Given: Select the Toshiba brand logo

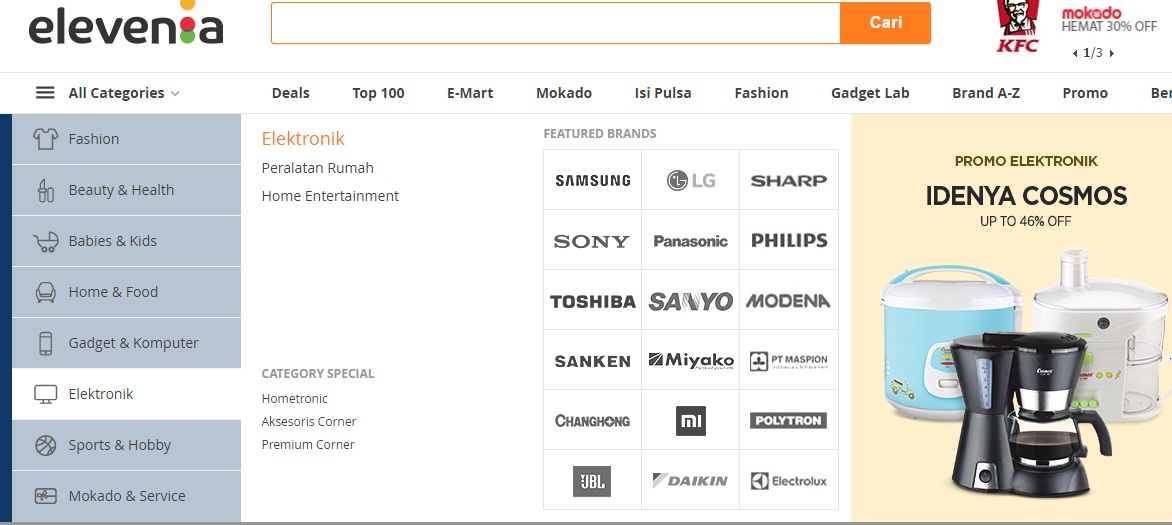Looking at the screenshot, I should click(593, 301).
